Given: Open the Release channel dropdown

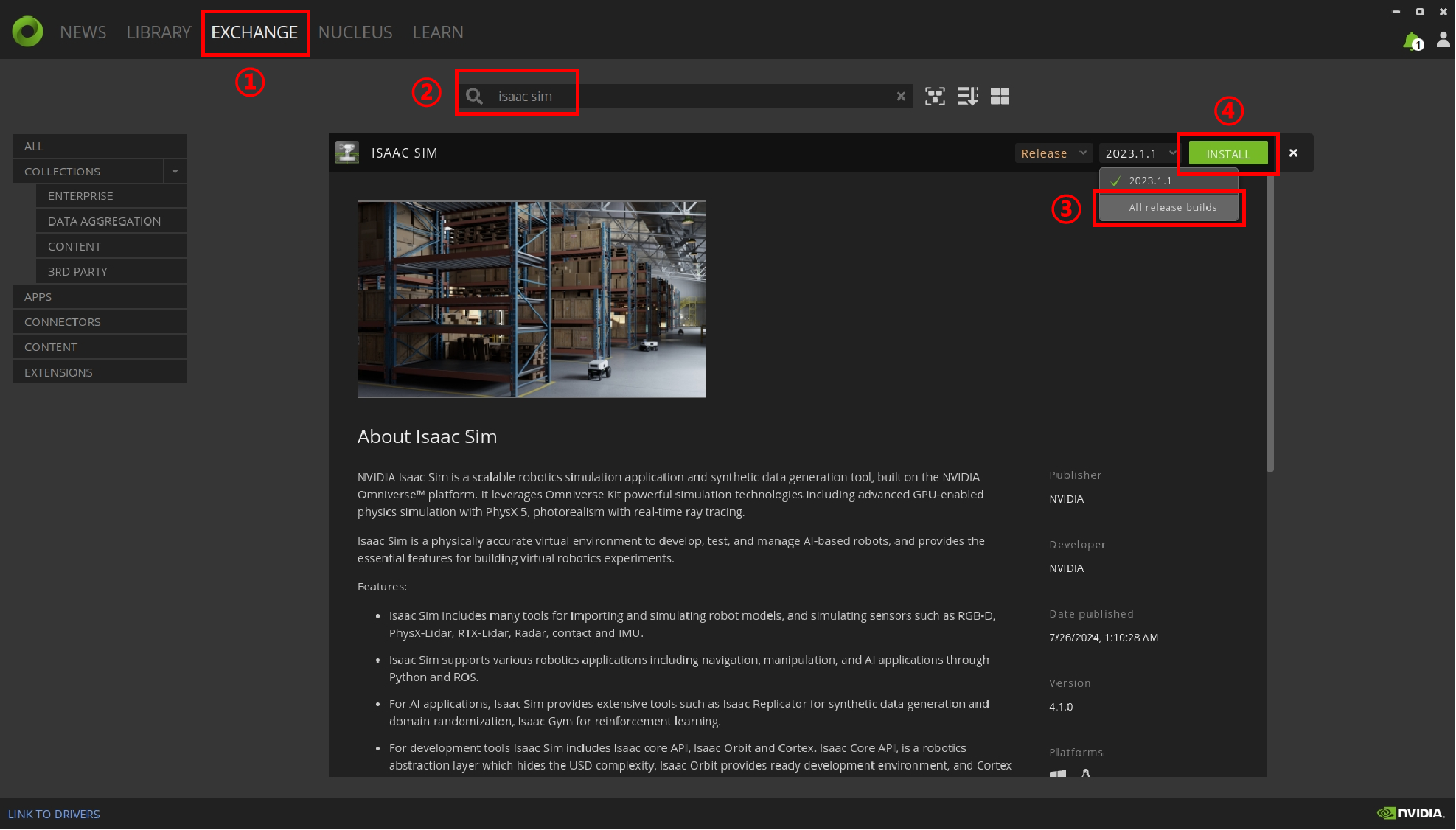Looking at the screenshot, I should pyautogui.click(x=1053, y=153).
